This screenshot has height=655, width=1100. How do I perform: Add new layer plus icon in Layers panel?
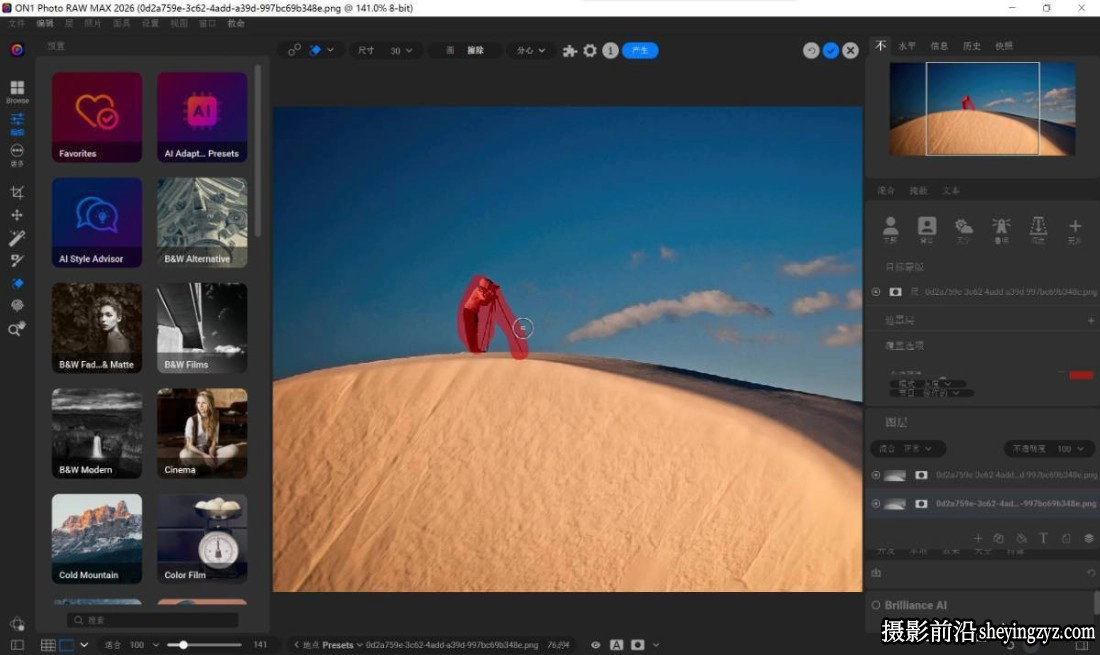tap(978, 538)
